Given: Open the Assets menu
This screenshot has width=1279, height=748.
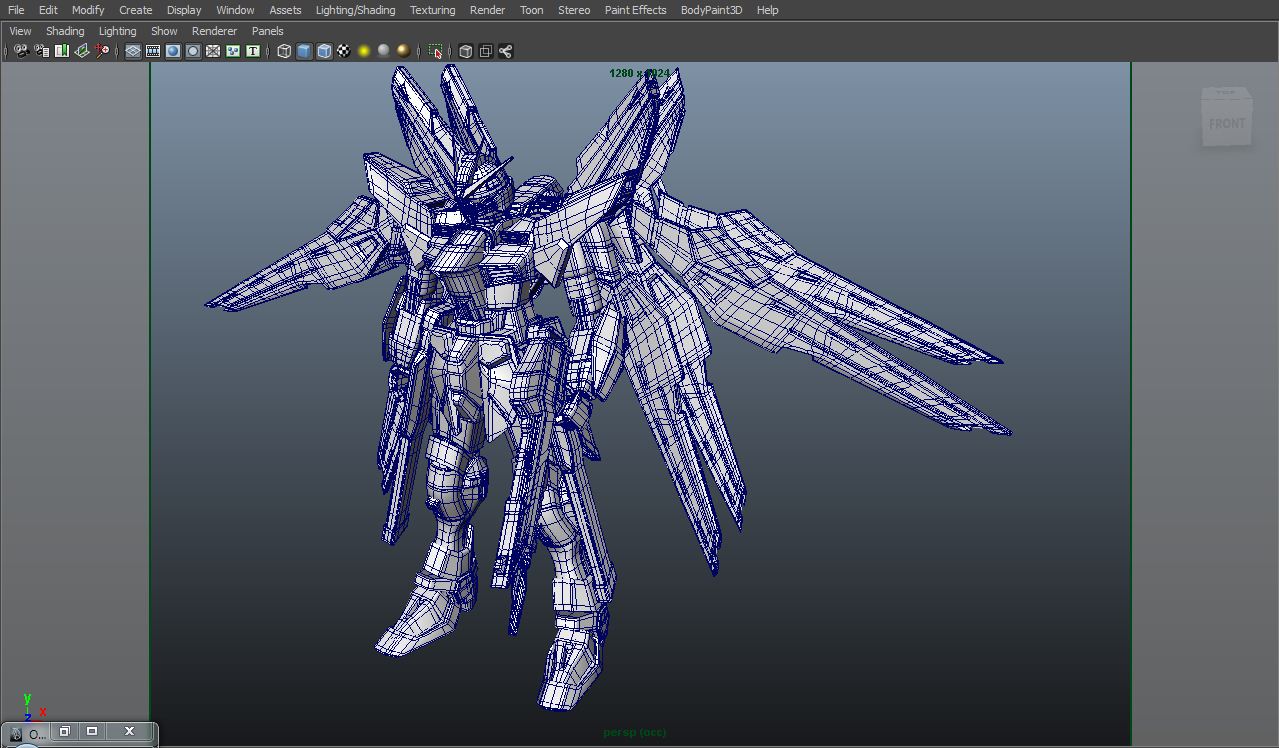Looking at the screenshot, I should 285,10.
